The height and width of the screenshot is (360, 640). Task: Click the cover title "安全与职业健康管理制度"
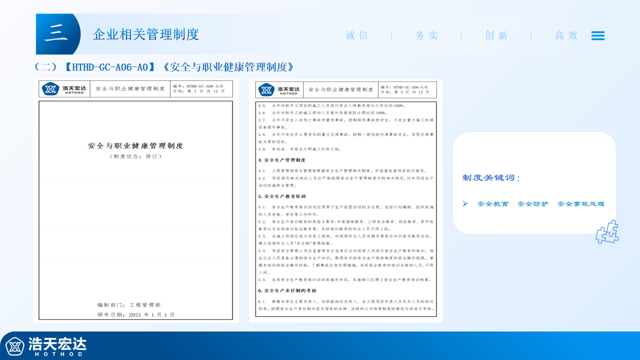[136, 146]
